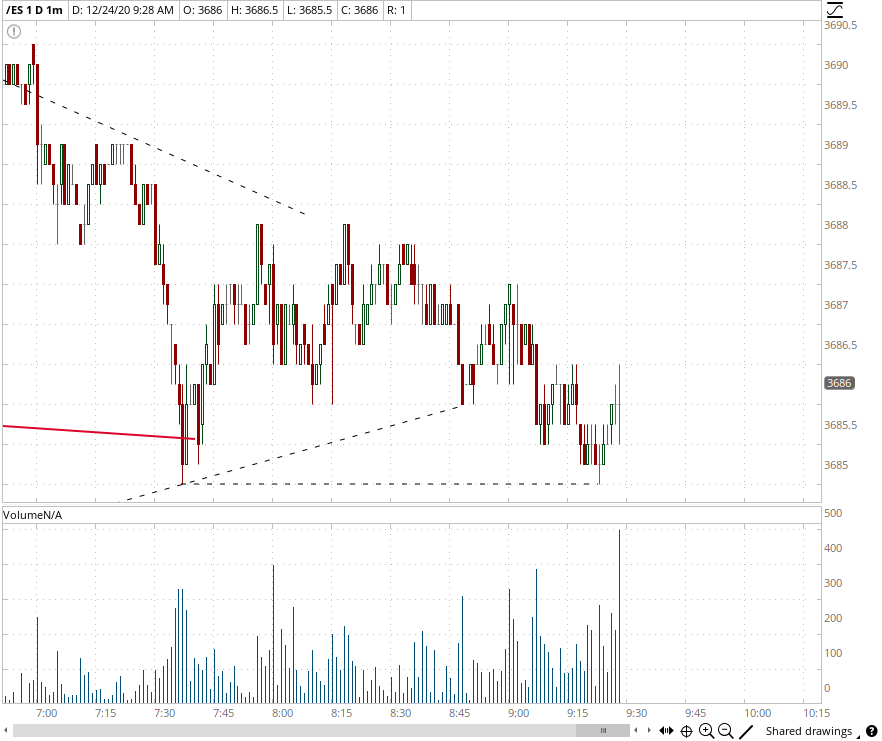Click the high value H: 3686.5
Image resolution: width=882 pixels, height=741 pixels.
[x=254, y=10]
